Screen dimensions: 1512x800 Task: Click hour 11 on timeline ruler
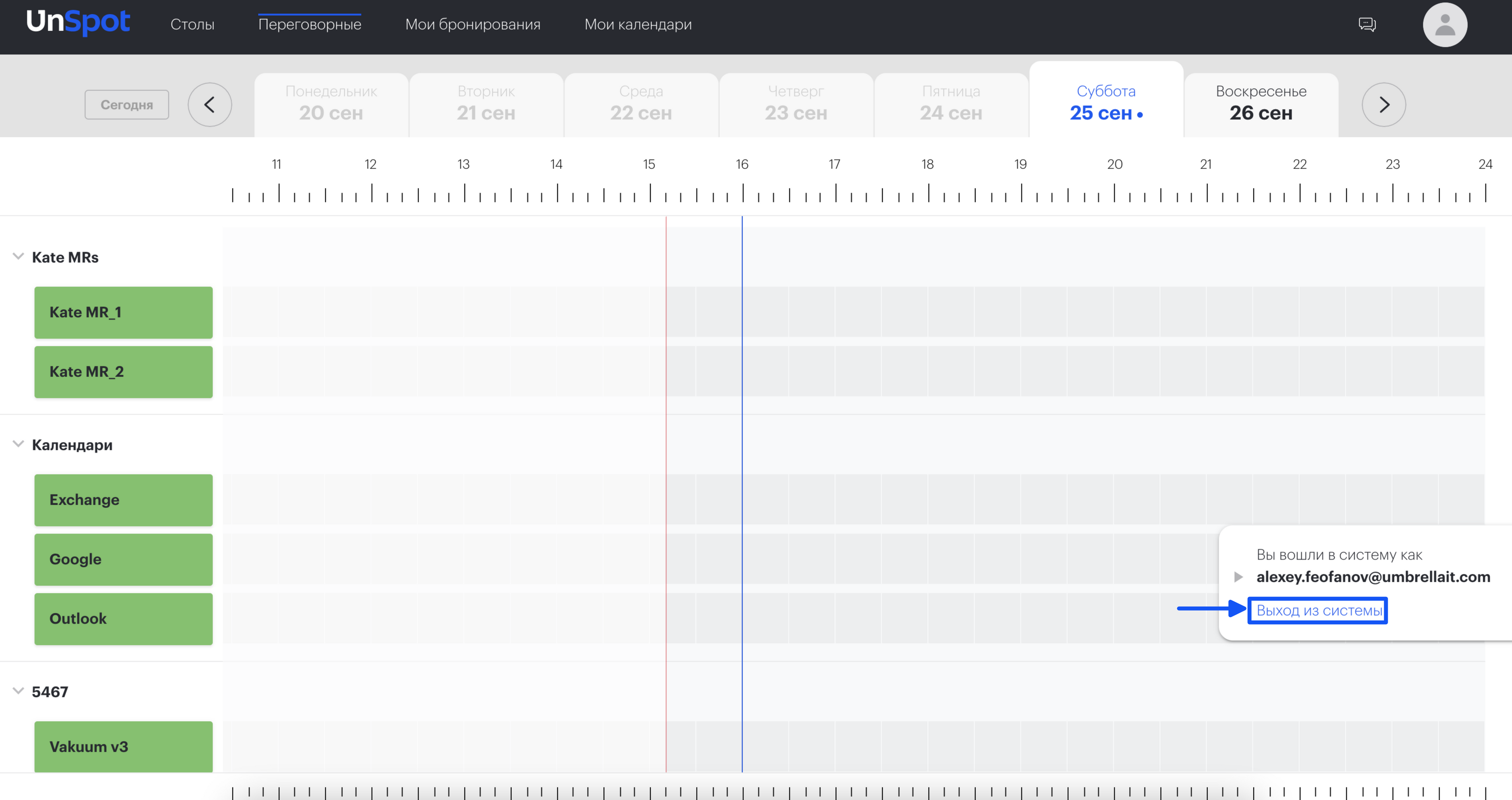pyautogui.click(x=276, y=164)
